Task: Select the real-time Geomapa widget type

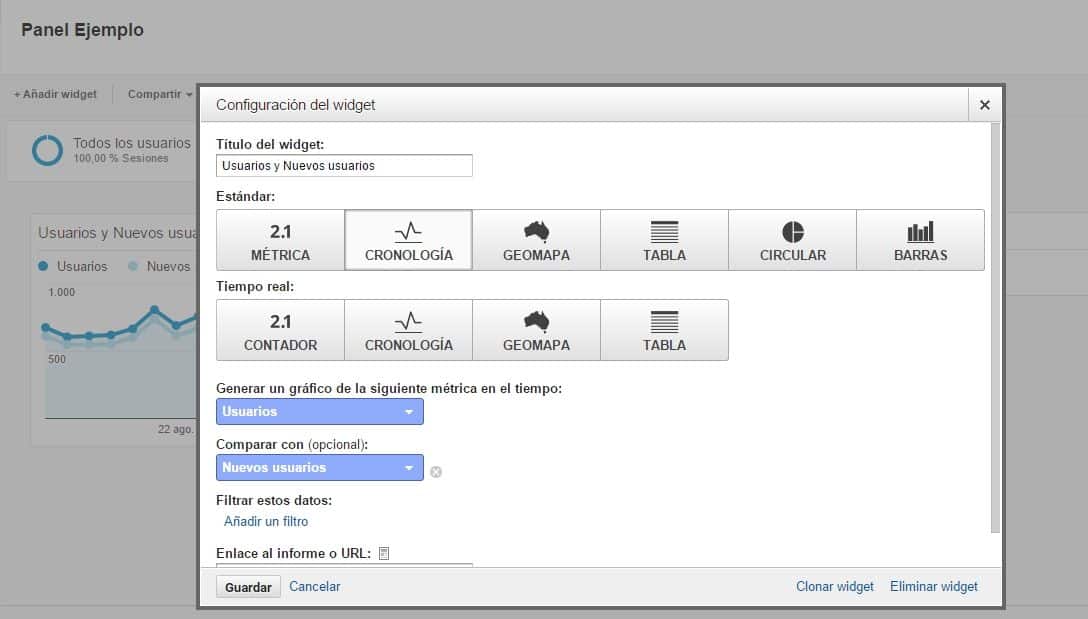Action: click(536, 330)
